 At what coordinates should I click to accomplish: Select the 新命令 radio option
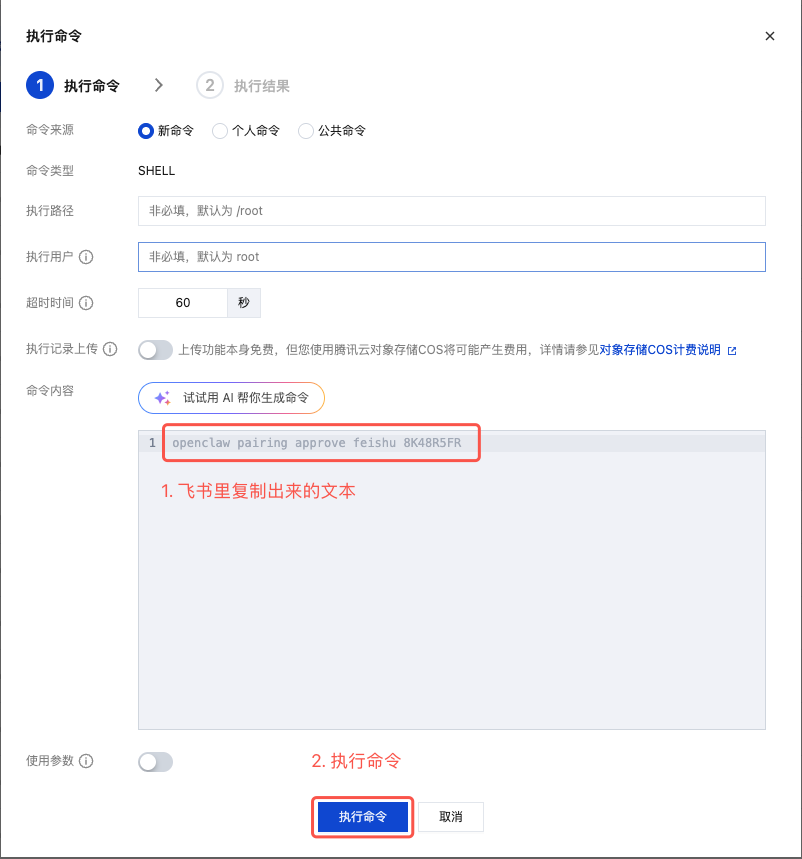(x=146, y=131)
